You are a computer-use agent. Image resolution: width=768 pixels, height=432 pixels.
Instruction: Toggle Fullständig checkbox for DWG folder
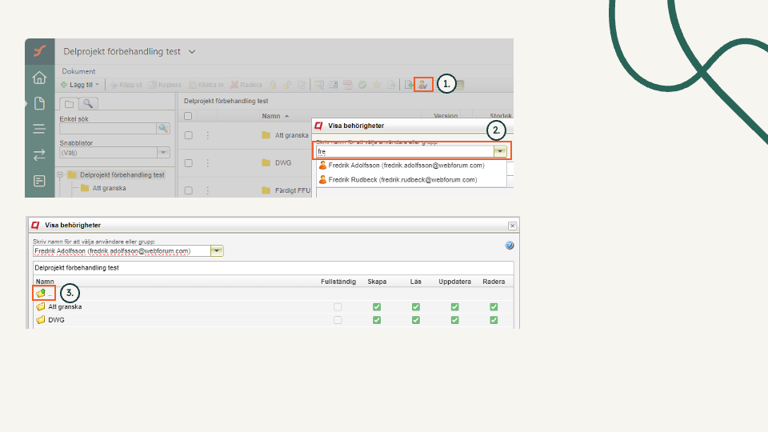pyautogui.click(x=338, y=321)
